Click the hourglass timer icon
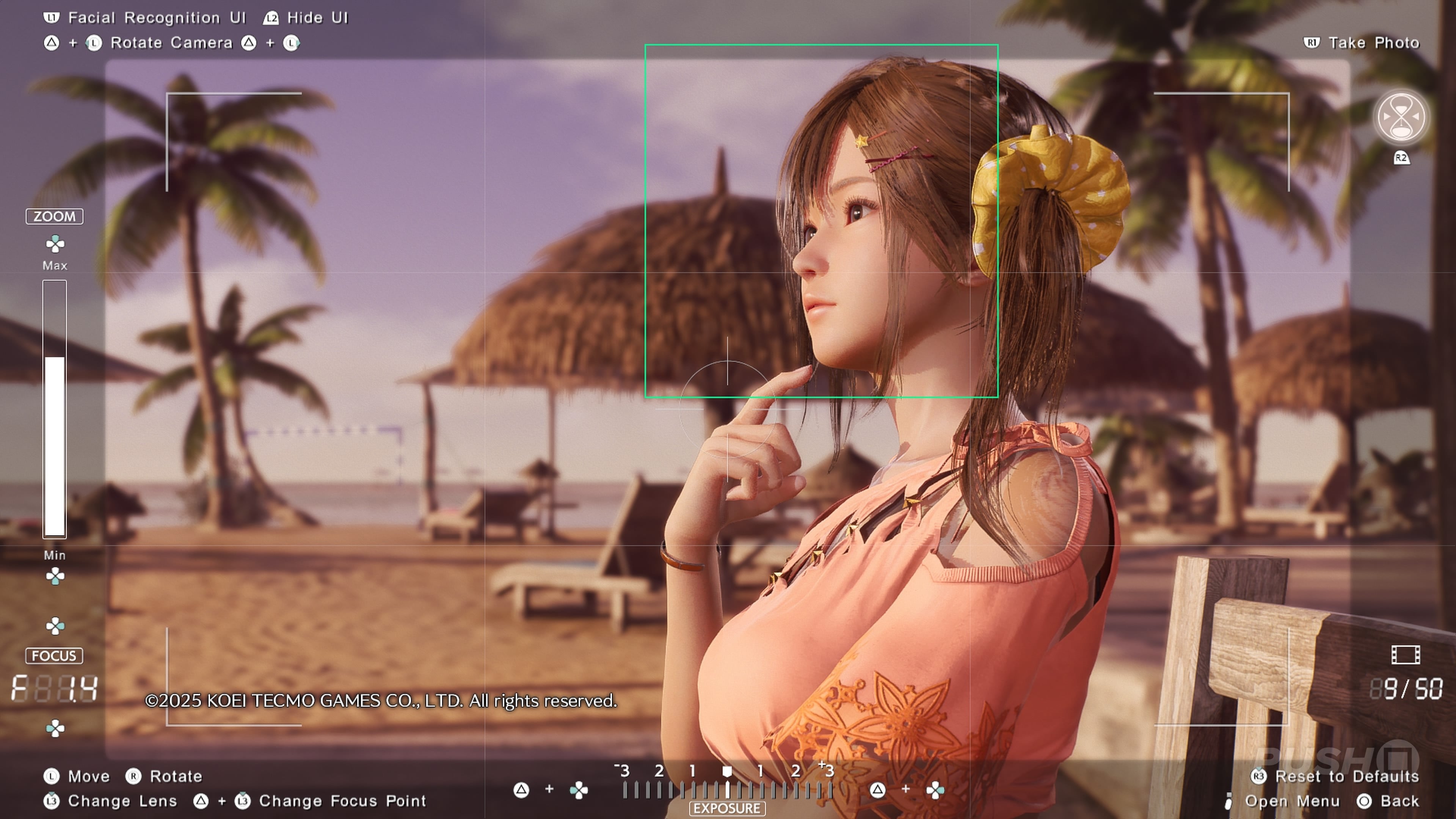1456x819 pixels. coord(1401,118)
